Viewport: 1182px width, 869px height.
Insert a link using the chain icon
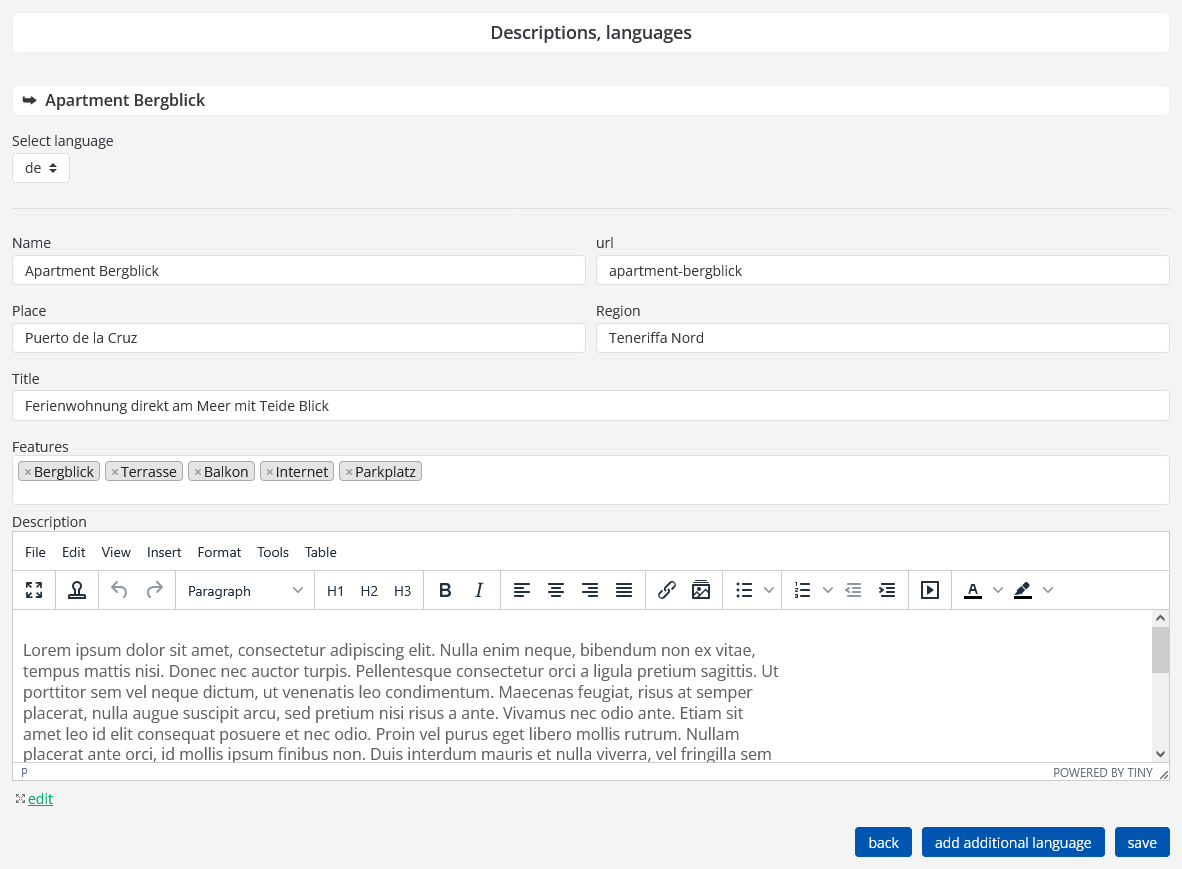pyautogui.click(x=667, y=590)
